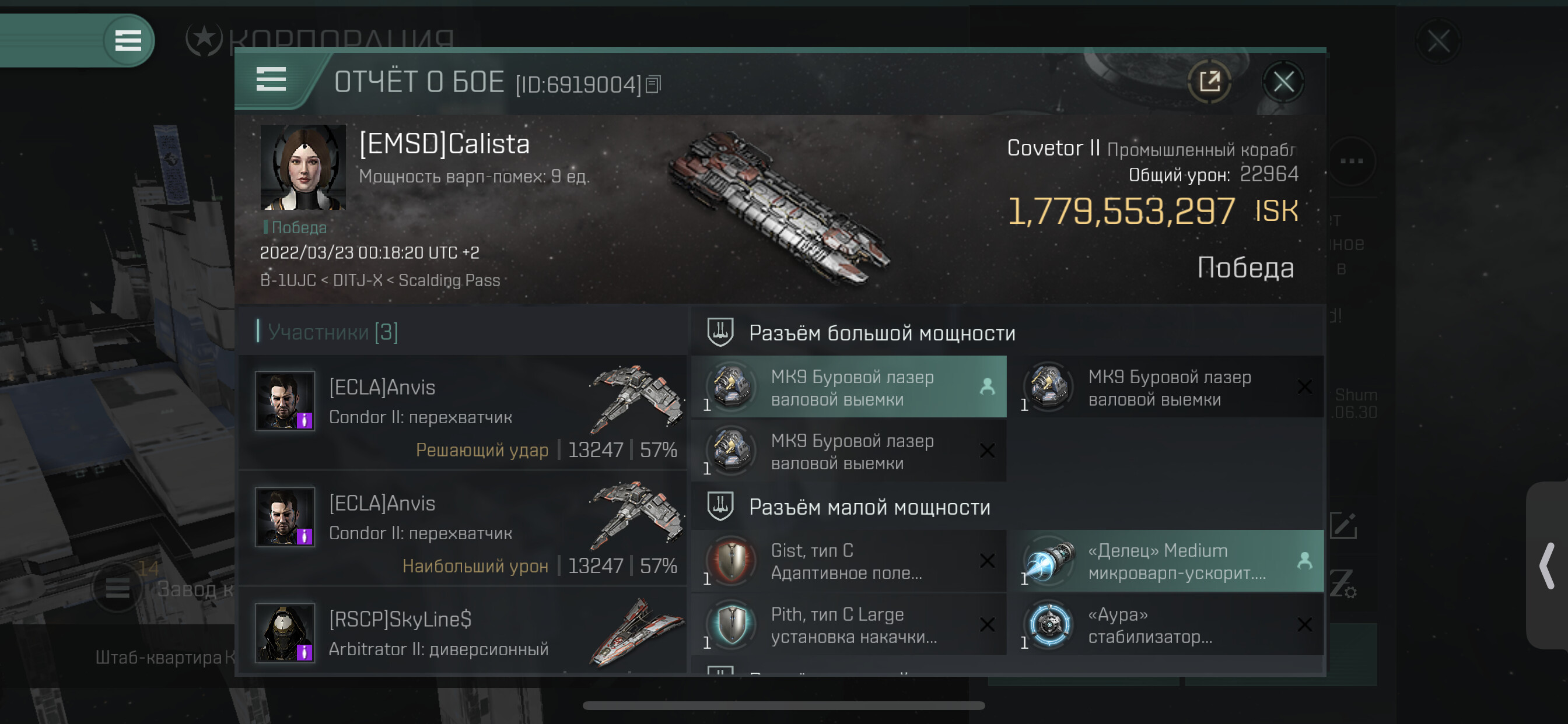
Task: Select the highlighted MK9 strip miner module
Action: click(849, 387)
